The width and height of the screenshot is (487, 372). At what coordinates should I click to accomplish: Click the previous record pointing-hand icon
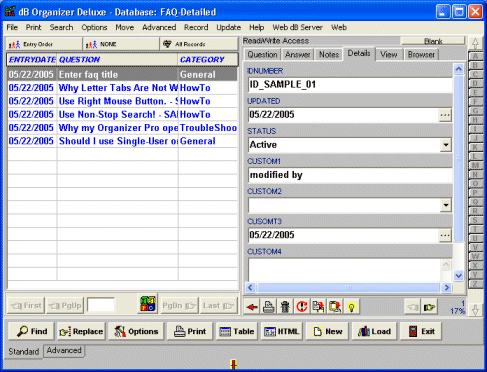point(412,307)
